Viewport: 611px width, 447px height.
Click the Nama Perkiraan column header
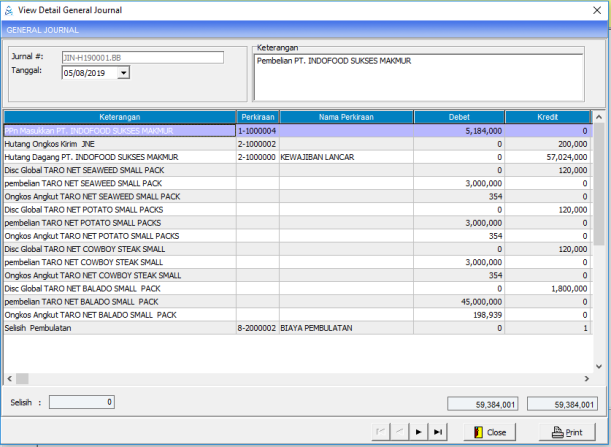[346, 117]
